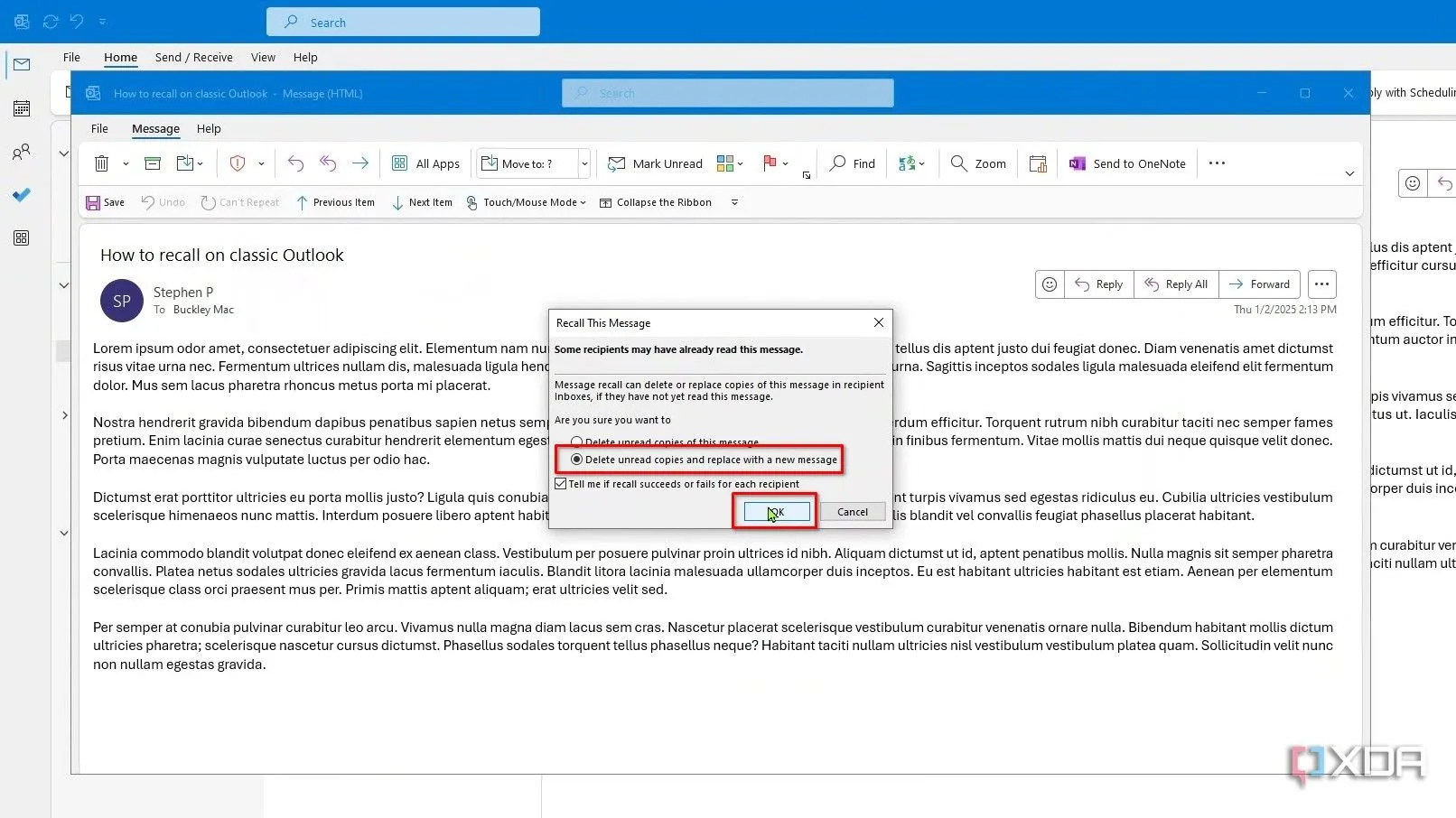Open More Apps grid icon in sidebar

22,238
